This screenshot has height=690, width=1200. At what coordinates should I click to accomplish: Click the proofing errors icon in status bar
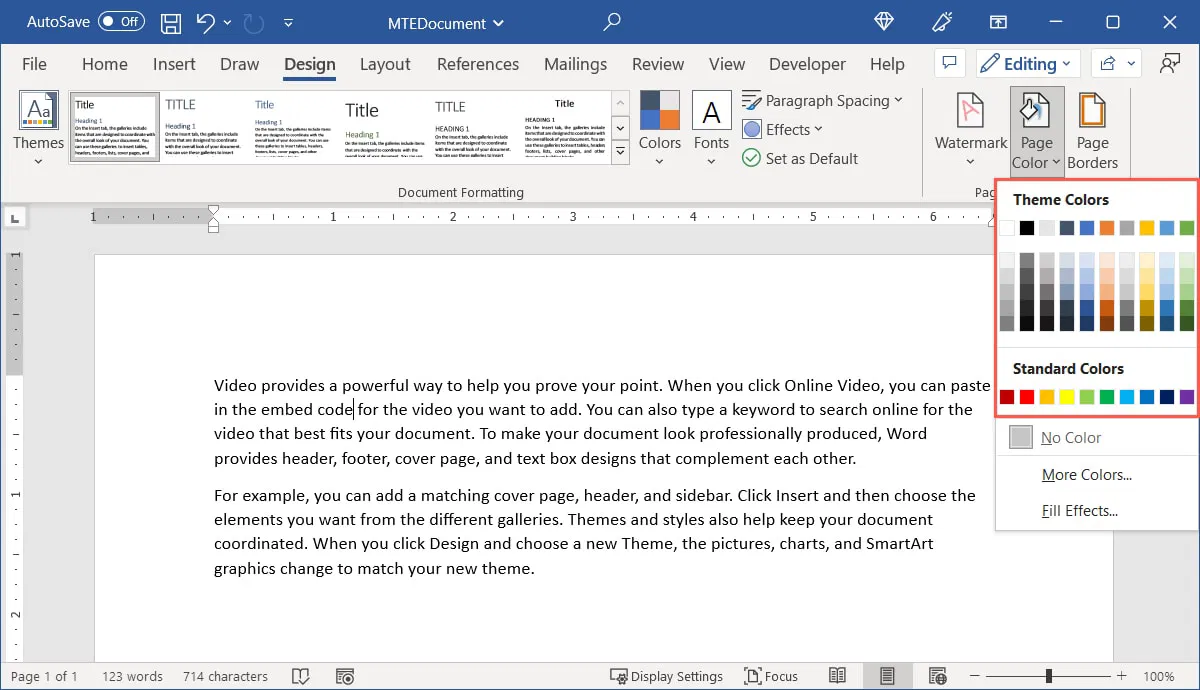coord(301,676)
